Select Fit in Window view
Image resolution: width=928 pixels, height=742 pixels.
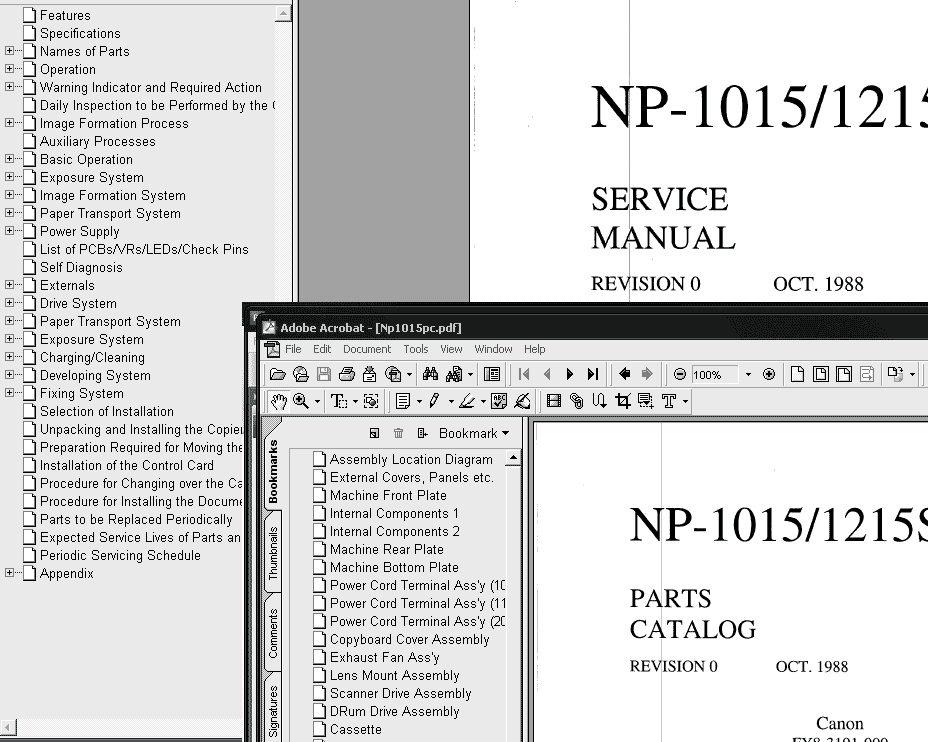[x=821, y=374]
